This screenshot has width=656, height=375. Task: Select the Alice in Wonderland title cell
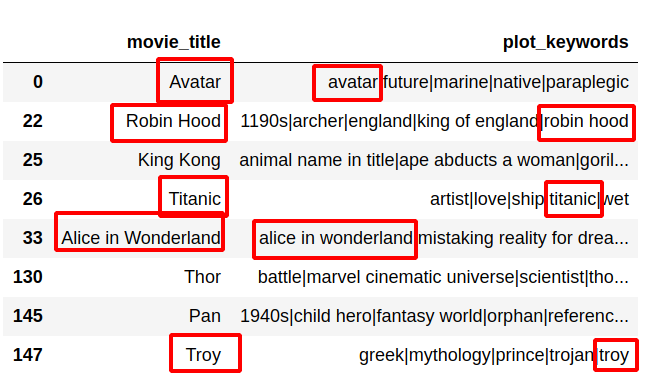(x=141, y=238)
